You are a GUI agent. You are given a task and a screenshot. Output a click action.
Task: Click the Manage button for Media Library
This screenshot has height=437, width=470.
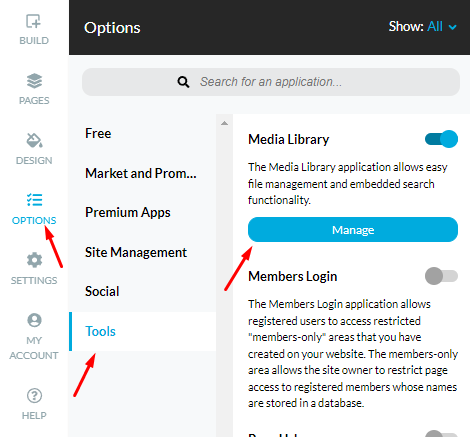pos(353,230)
